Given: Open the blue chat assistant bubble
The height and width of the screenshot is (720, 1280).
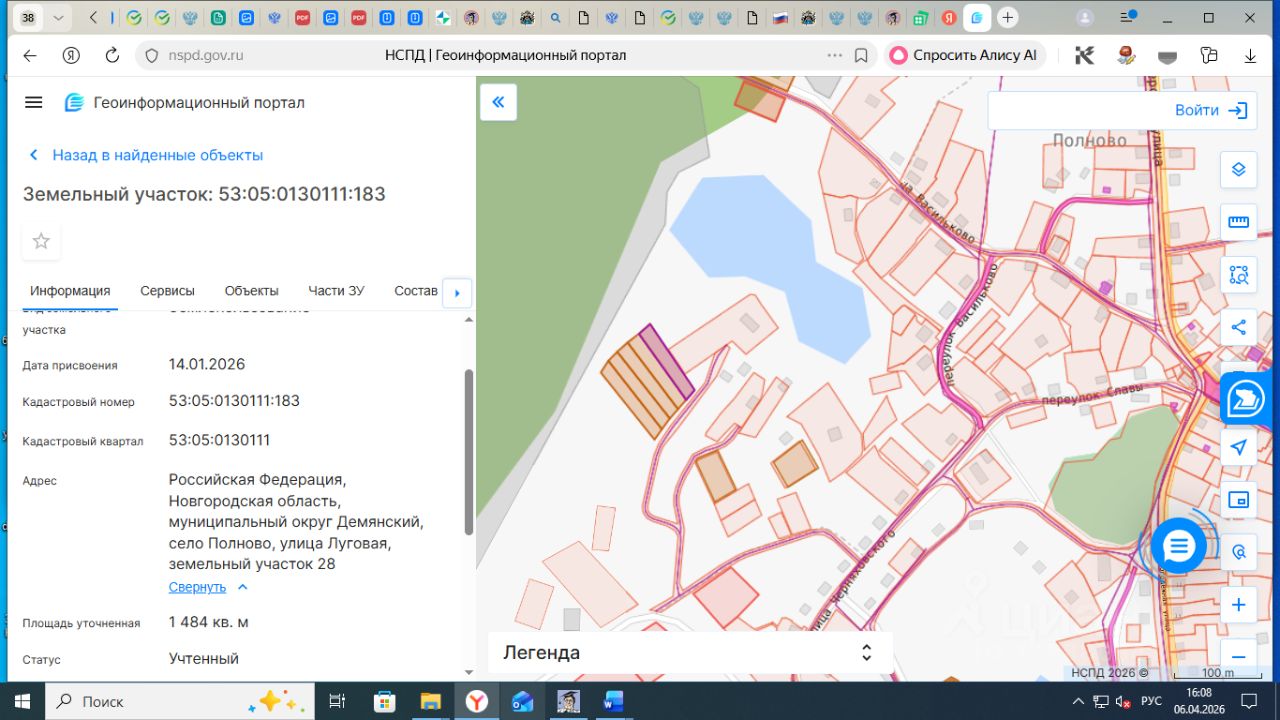Looking at the screenshot, I should [x=1179, y=546].
